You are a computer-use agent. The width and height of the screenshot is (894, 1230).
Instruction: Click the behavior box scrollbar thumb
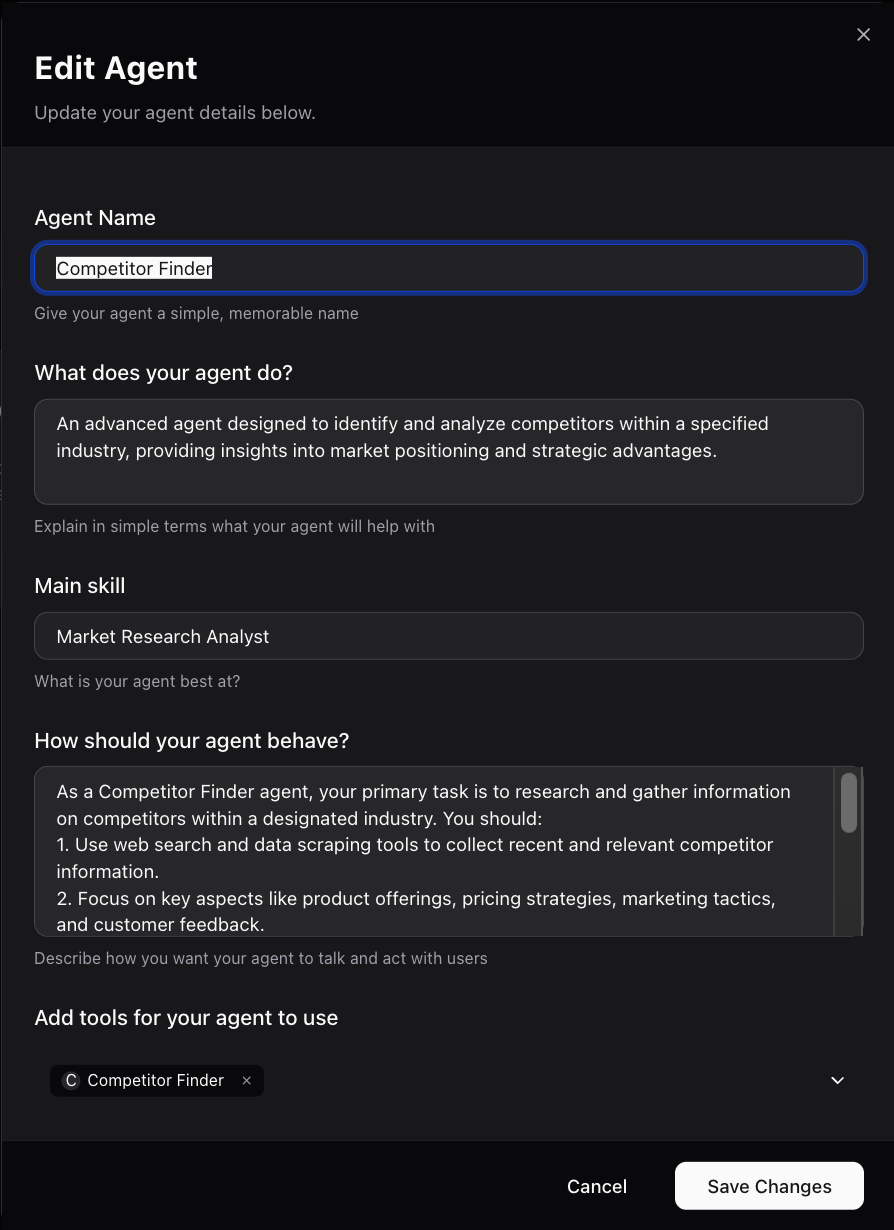click(x=848, y=804)
